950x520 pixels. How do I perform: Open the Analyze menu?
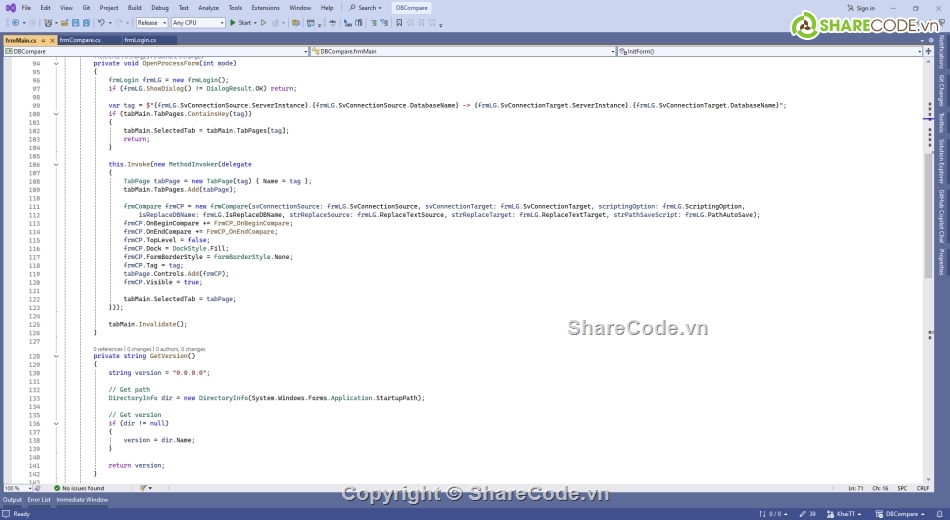[x=208, y=8]
